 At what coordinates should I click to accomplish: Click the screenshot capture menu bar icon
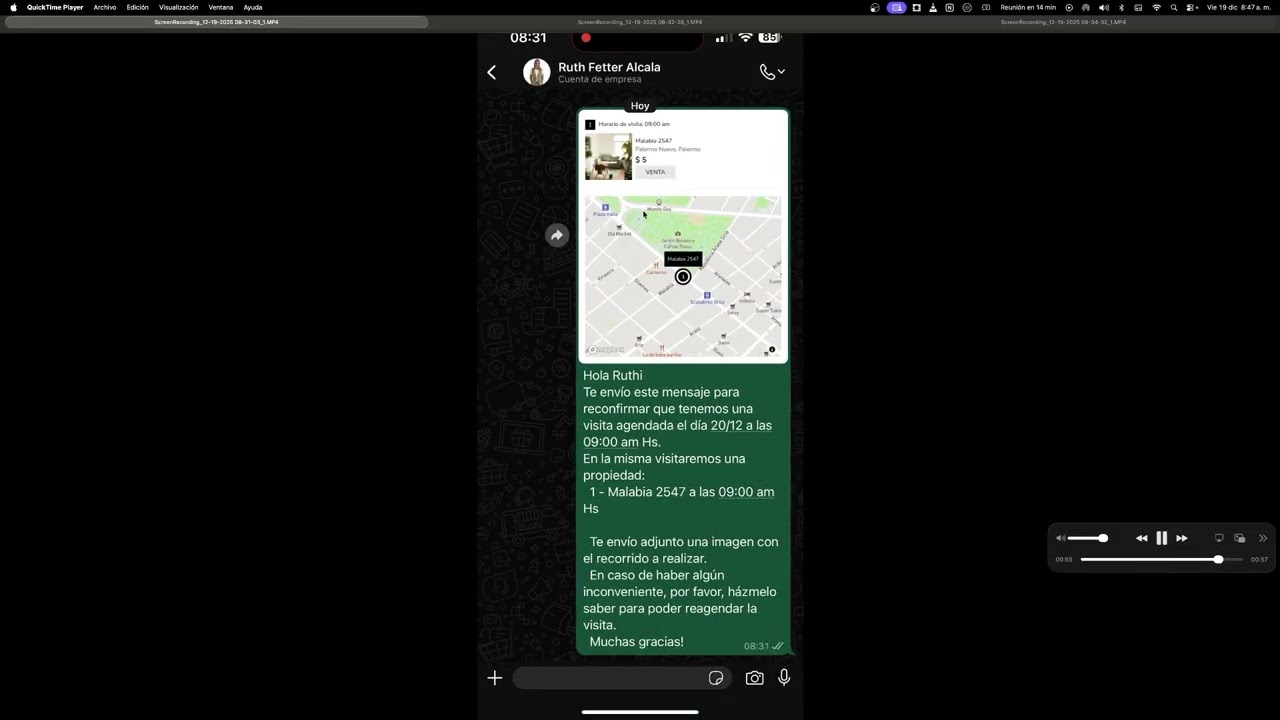click(916, 7)
